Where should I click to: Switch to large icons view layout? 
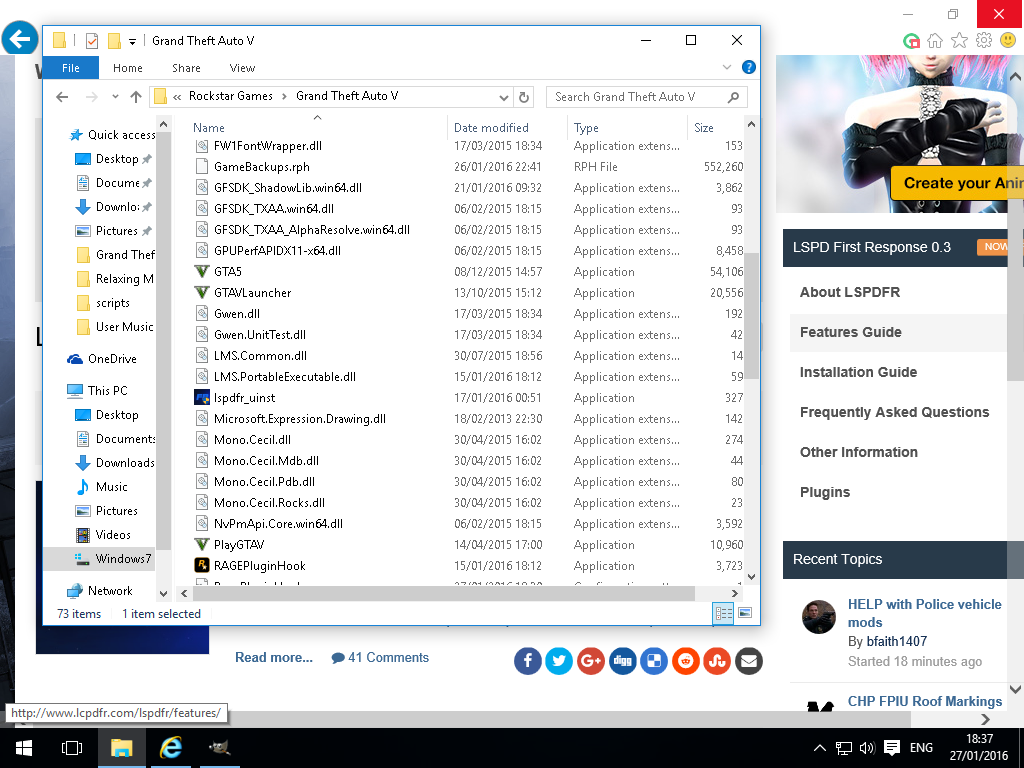[x=744, y=613]
